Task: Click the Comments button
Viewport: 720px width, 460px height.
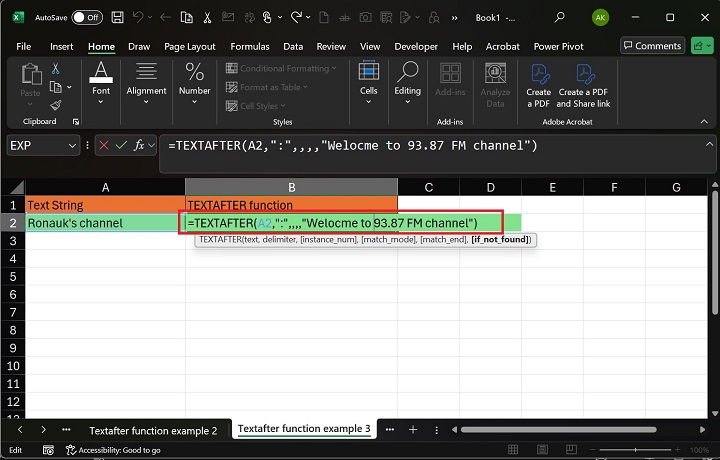Action: tap(652, 46)
